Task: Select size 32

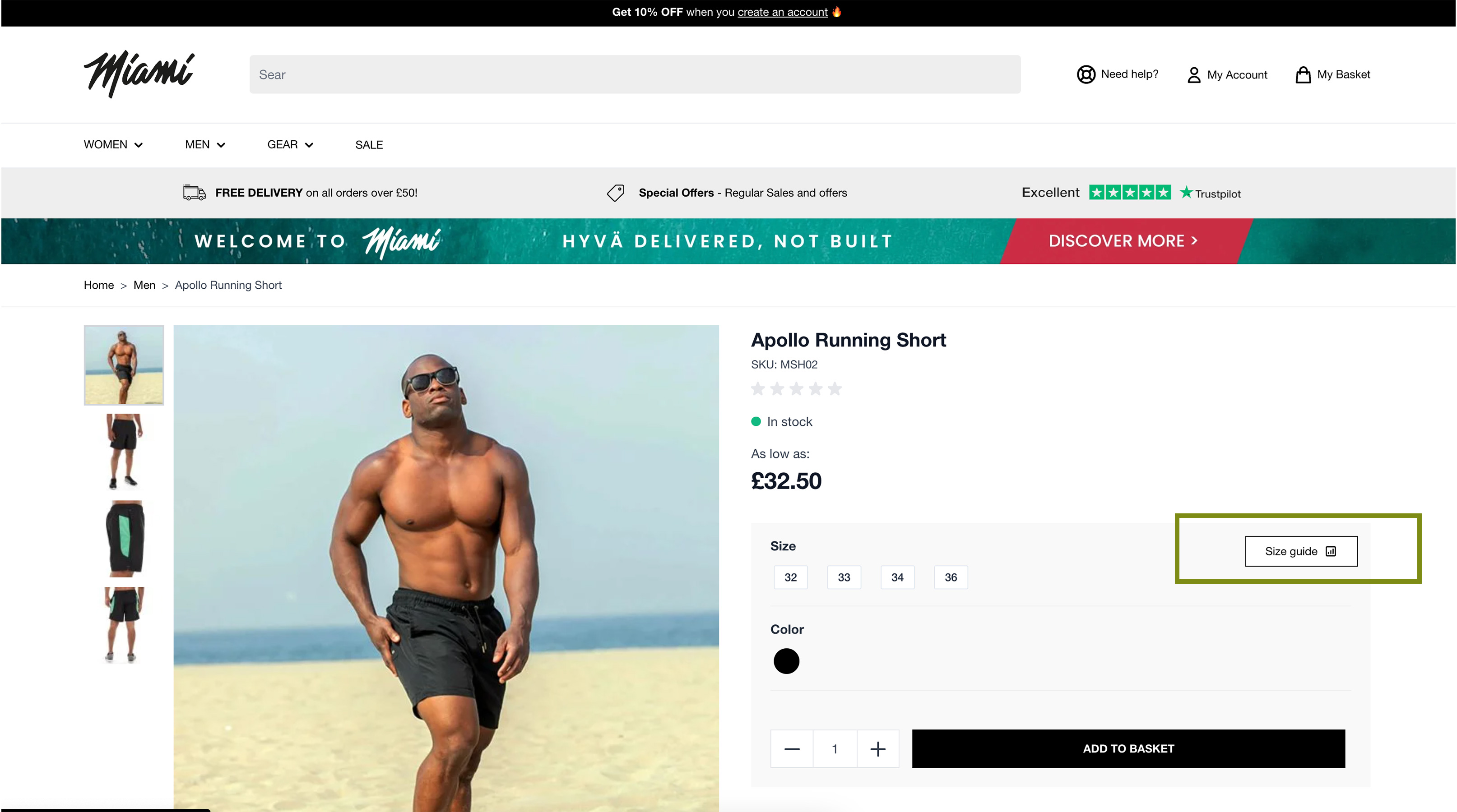Action: click(x=790, y=577)
